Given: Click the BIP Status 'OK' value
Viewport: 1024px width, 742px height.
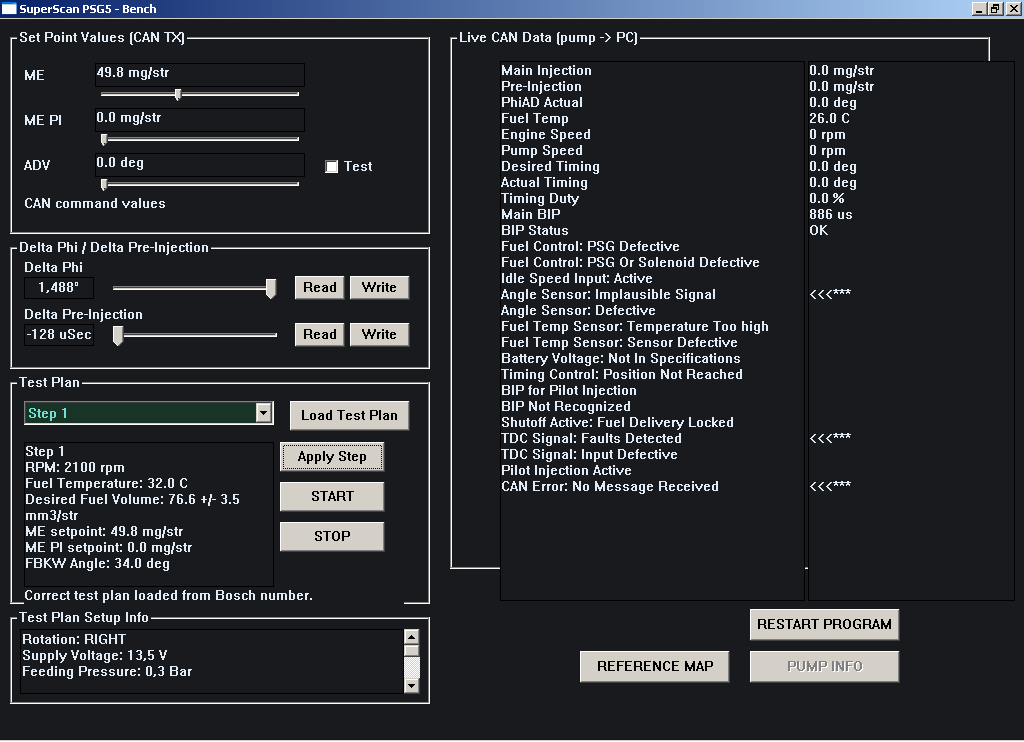Looking at the screenshot, I should 818,231.
